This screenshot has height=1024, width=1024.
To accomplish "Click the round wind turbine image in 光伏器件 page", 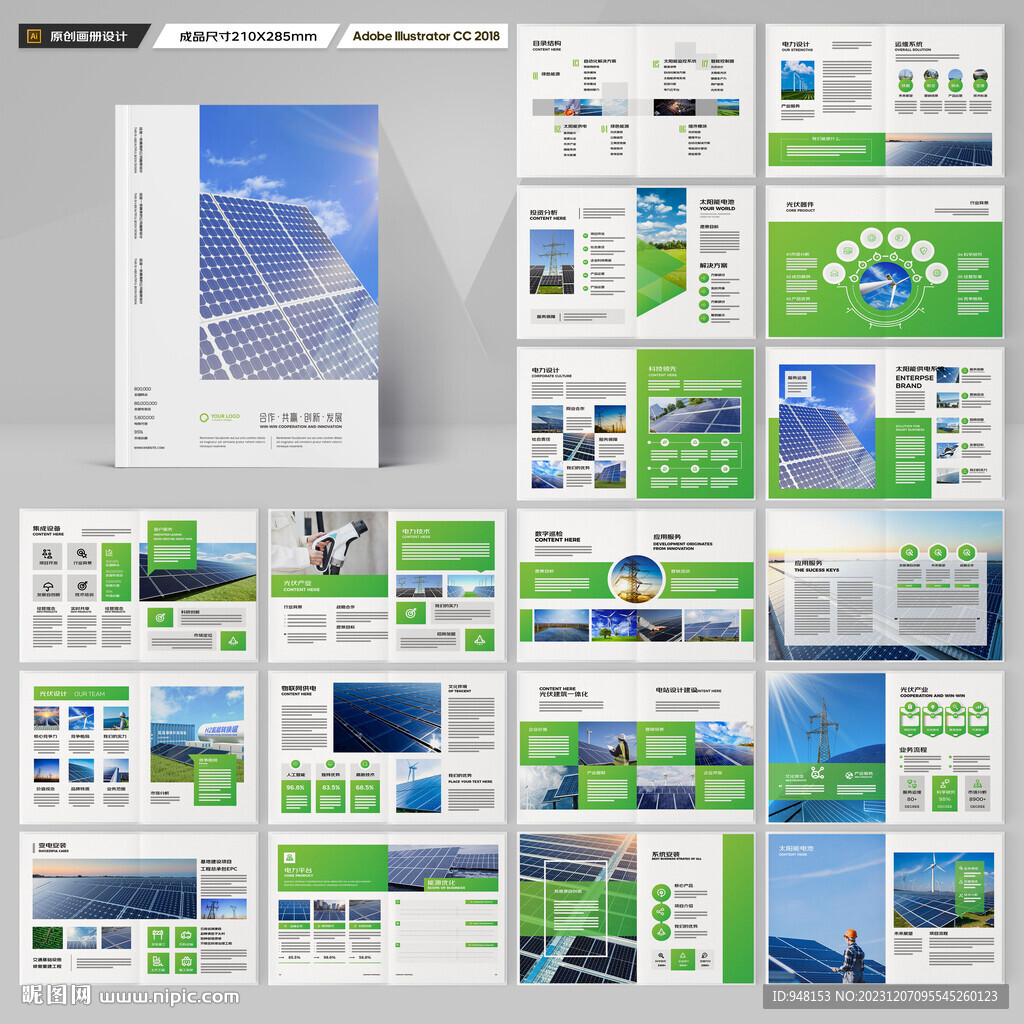I will point(885,283).
